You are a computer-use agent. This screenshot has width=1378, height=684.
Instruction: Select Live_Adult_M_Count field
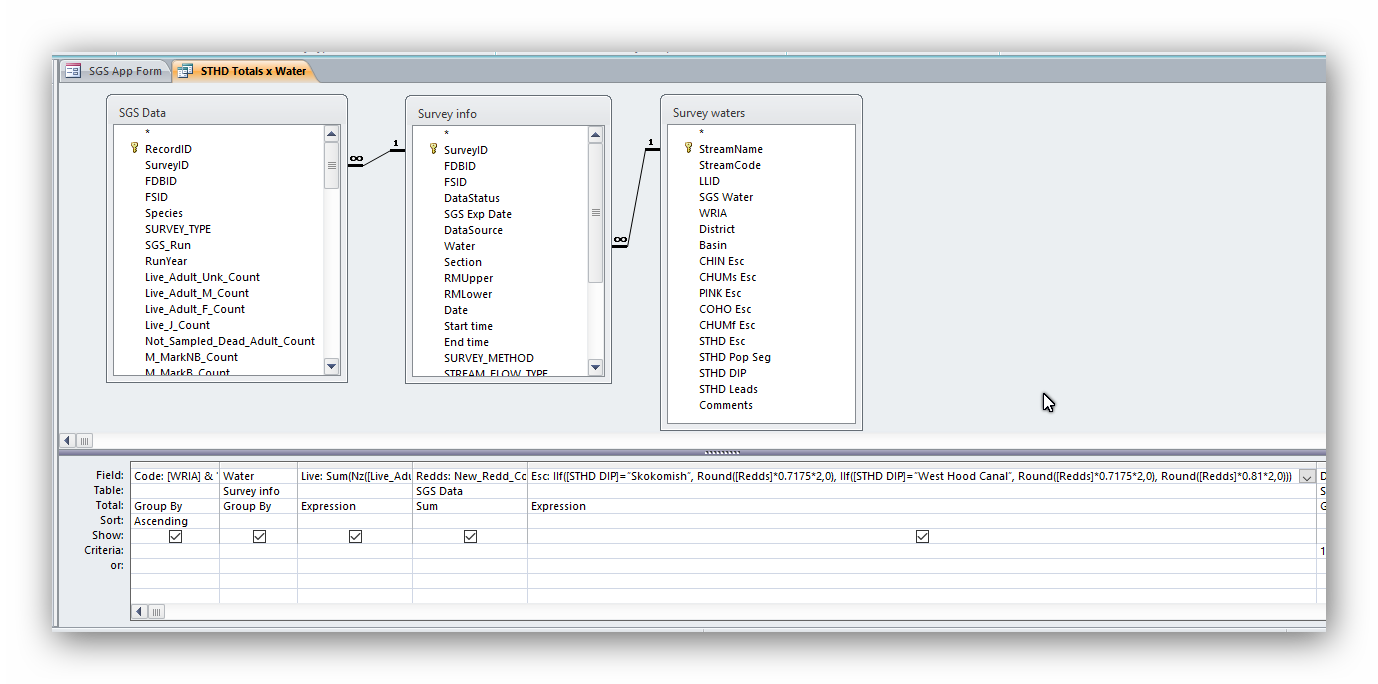tap(197, 293)
